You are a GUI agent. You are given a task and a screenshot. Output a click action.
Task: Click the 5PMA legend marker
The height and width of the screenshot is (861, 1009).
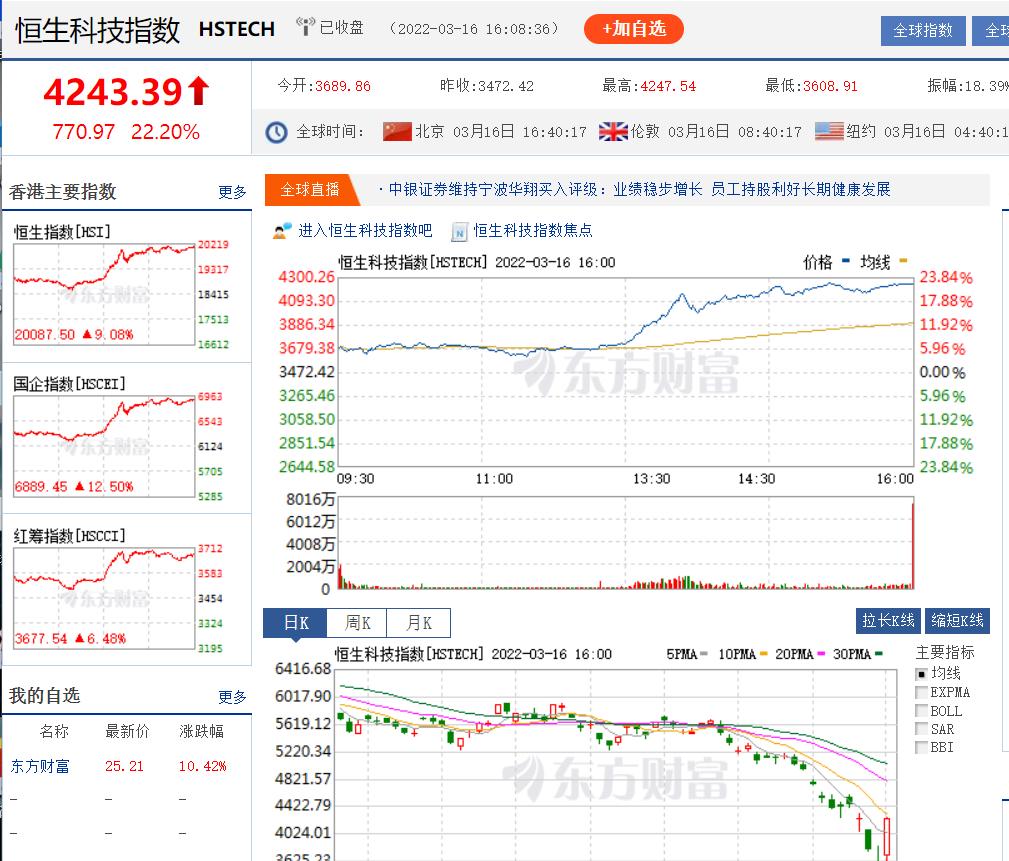click(704, 654)
